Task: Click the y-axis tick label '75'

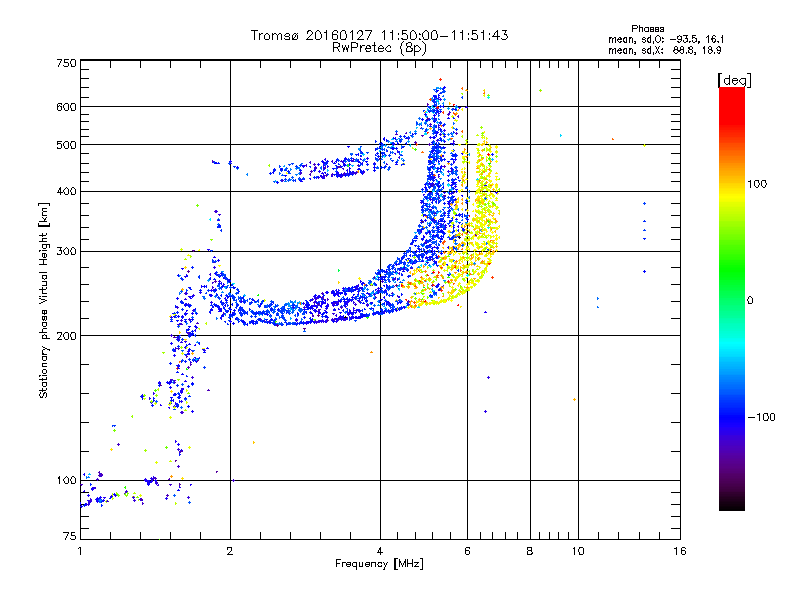Action: point(70,536)
